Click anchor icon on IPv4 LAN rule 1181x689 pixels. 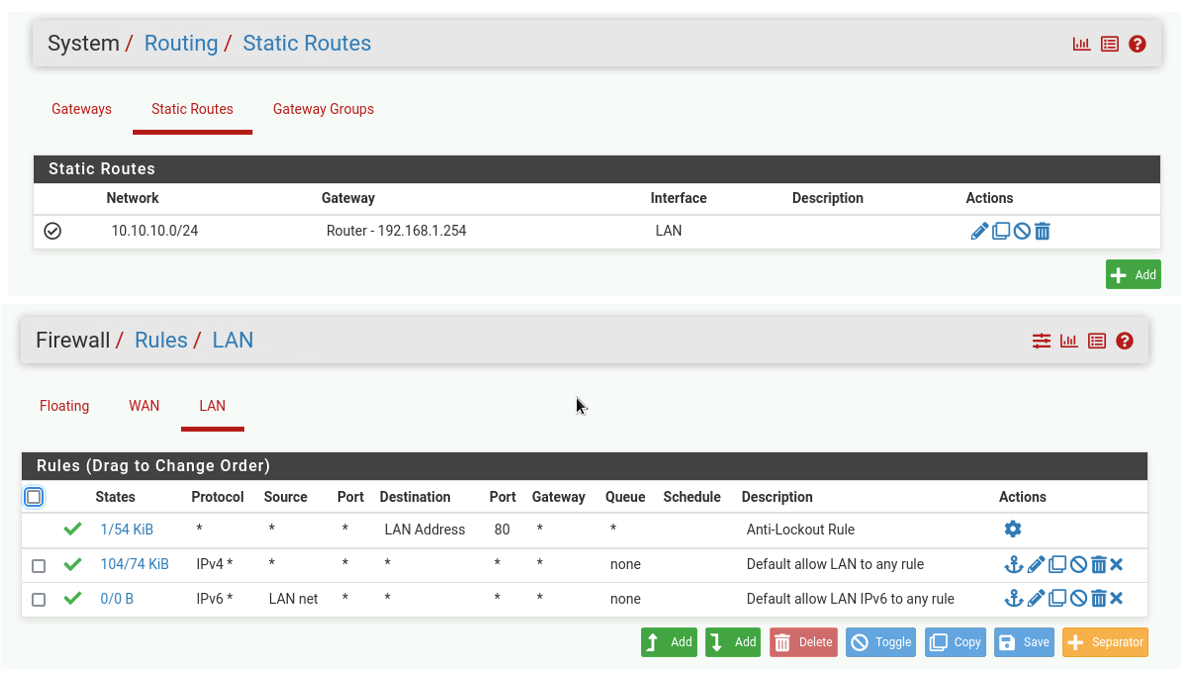(x=1013, y=565)
